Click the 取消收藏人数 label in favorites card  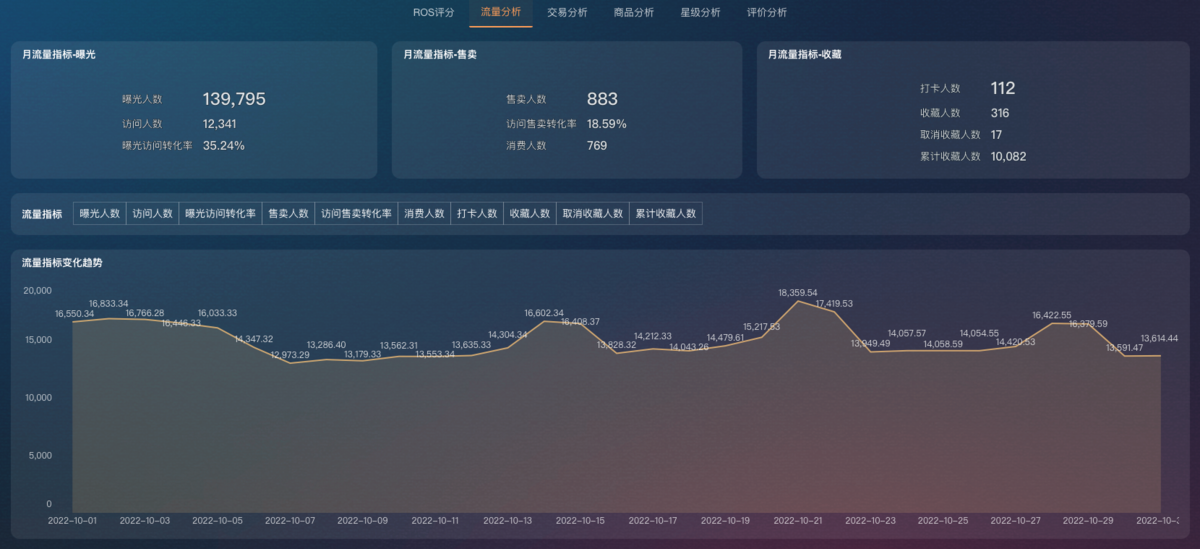[x=950, y=135]
